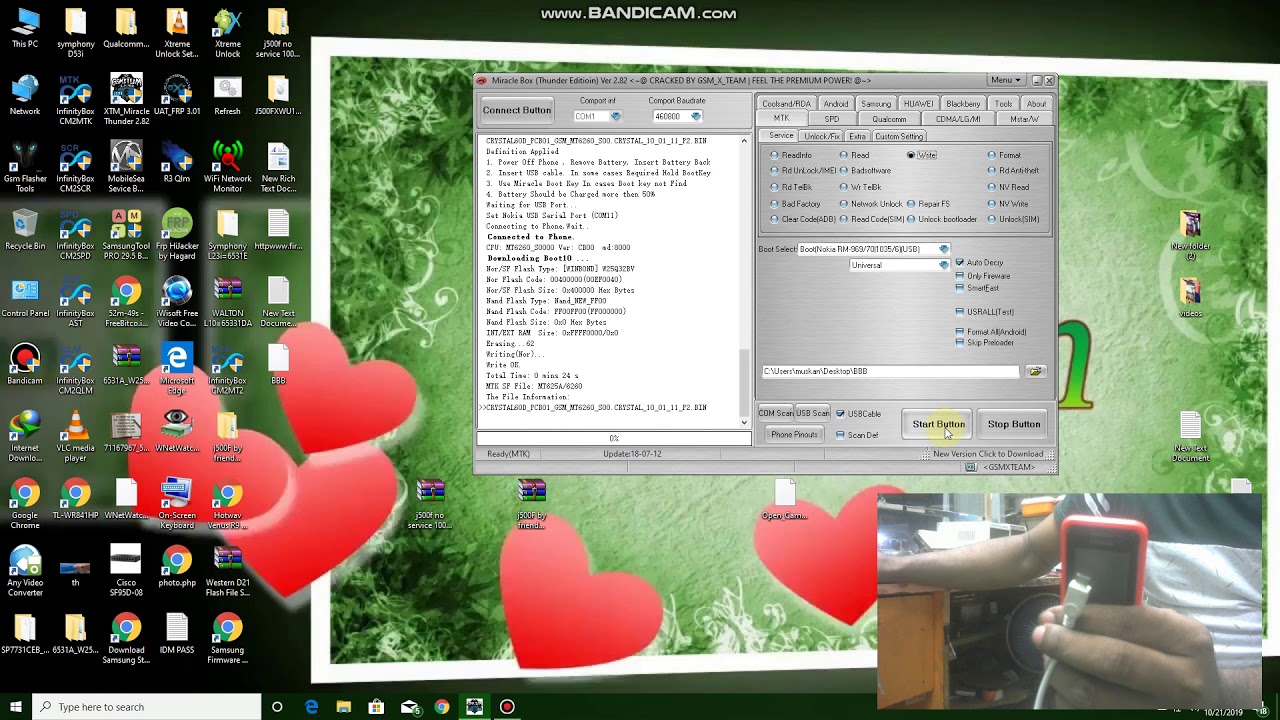The height and width of the screenshot is (720, 1280).
Task: Open the Samsung tab
Action: (x=875, y=104)
